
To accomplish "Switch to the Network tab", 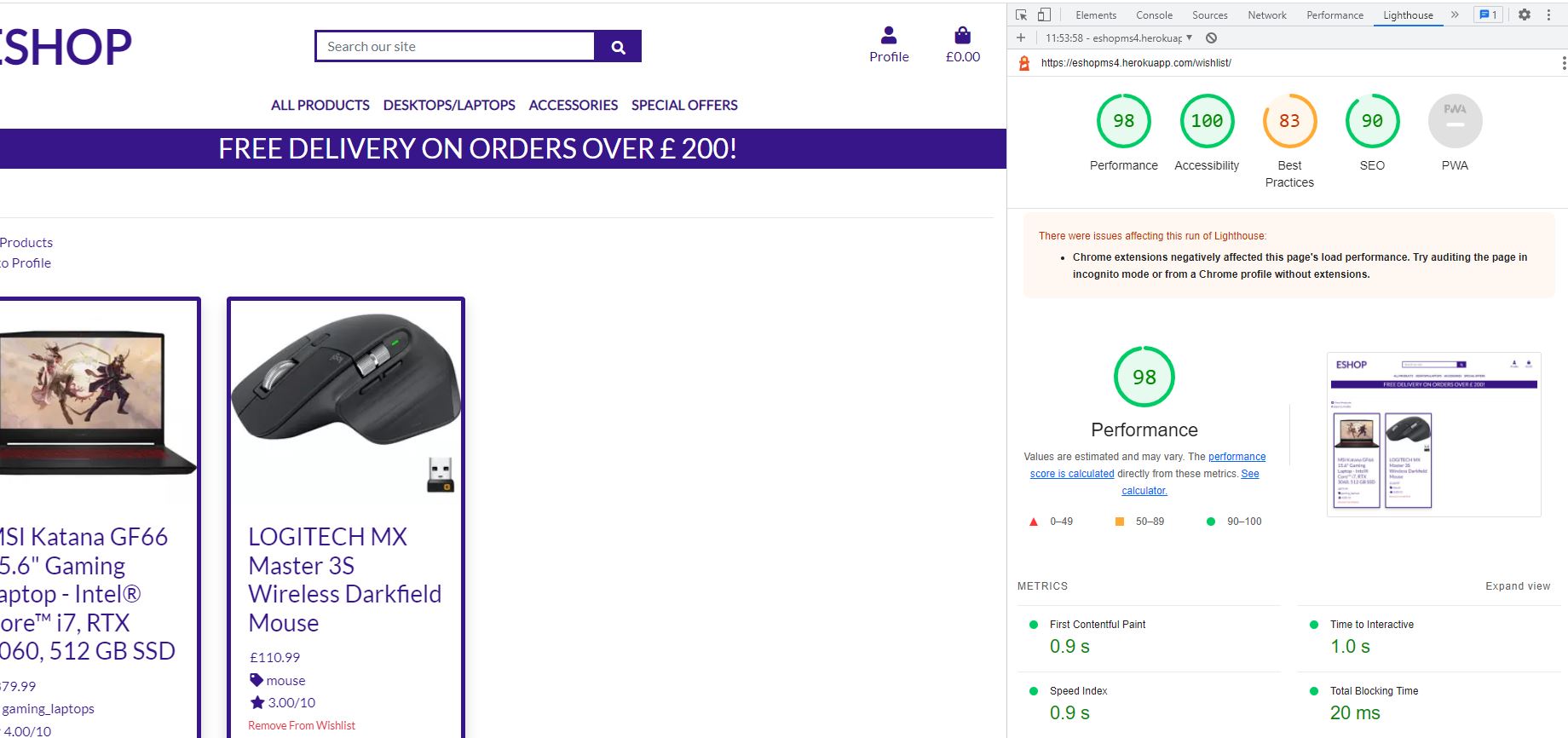I will [x=1266, y=15].
